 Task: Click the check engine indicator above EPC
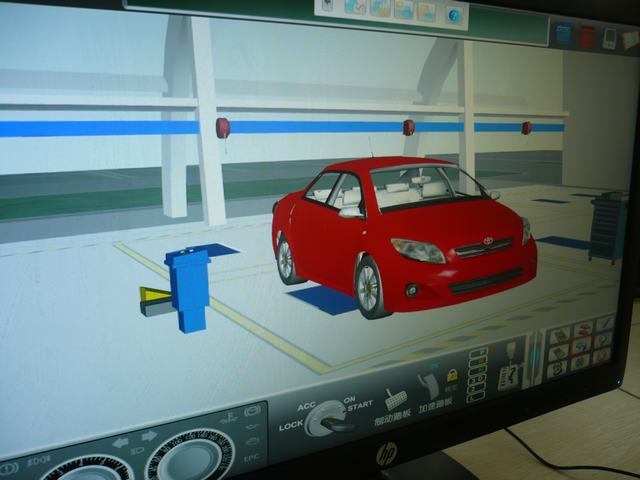coord(252,441)
